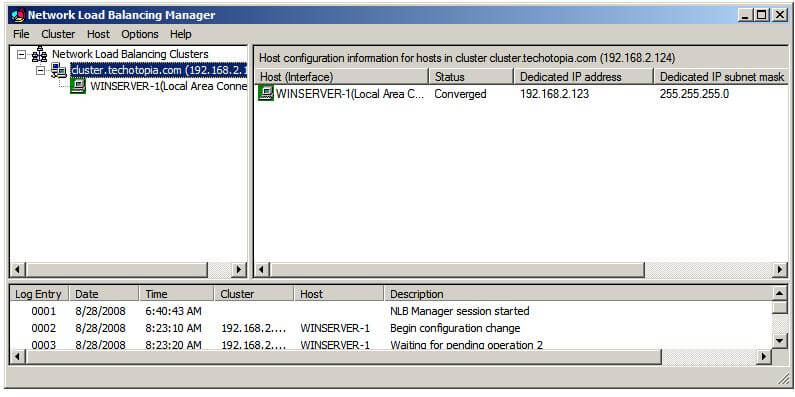Select cluster.techotopia.com in the tree
795x397 pixels.
158,70
